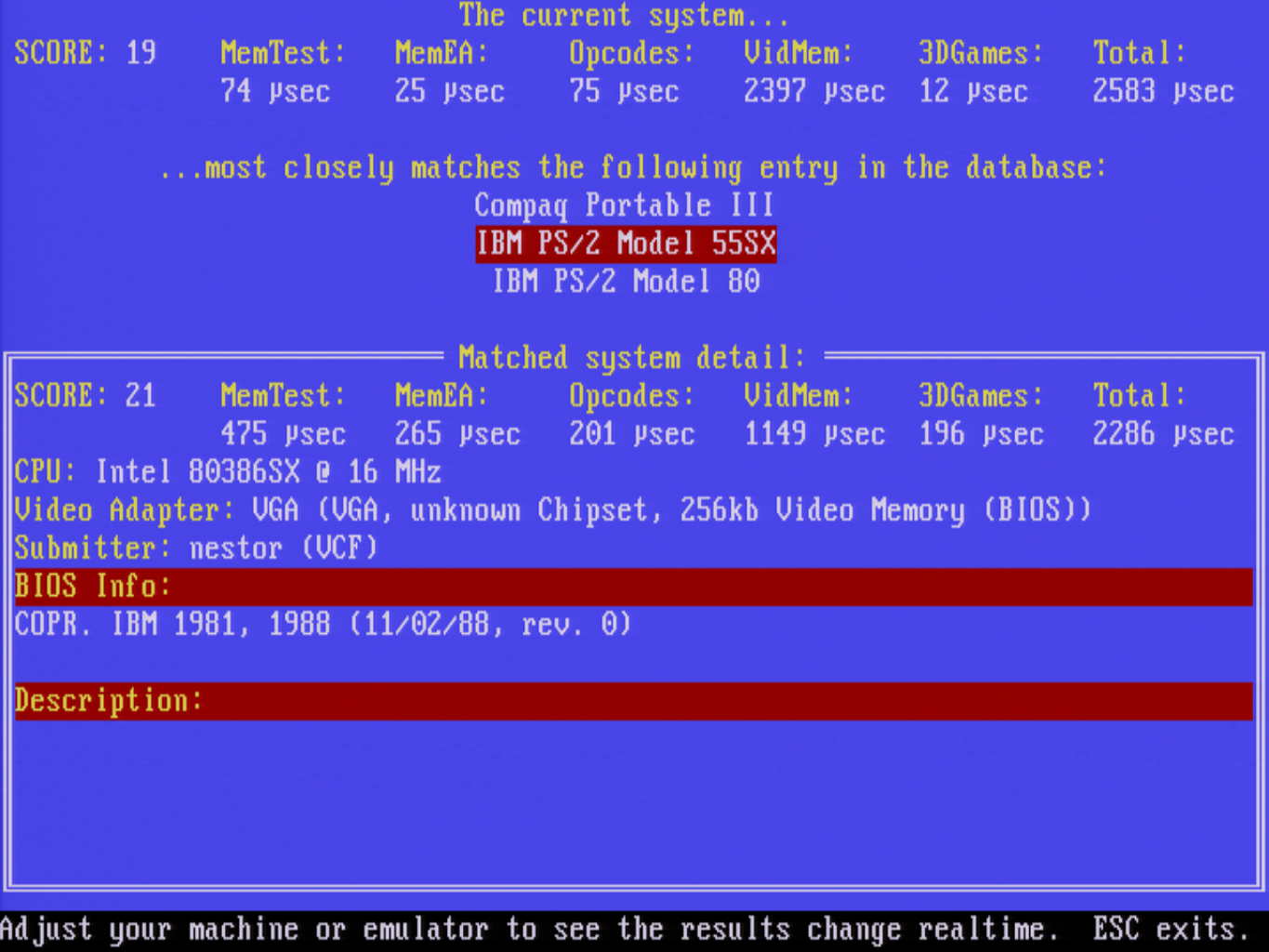Viewport: 1269px width, 952px height.
Task: Click 'The current system...' heading
Action: (x=624, y=15)
